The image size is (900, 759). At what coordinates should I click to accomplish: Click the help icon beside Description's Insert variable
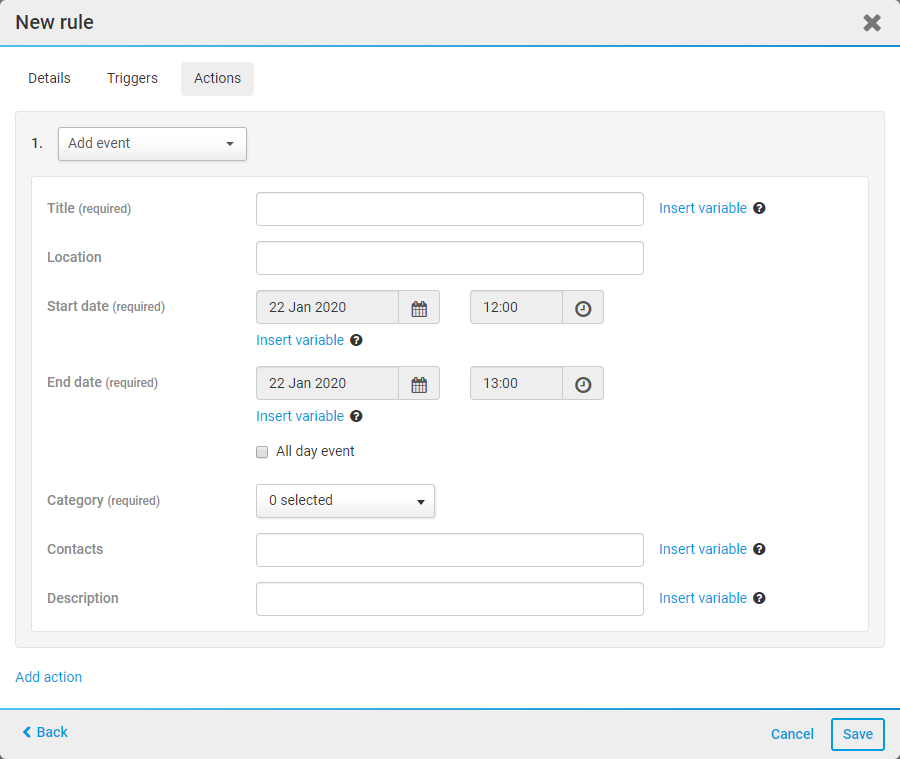tap(759, 599)
